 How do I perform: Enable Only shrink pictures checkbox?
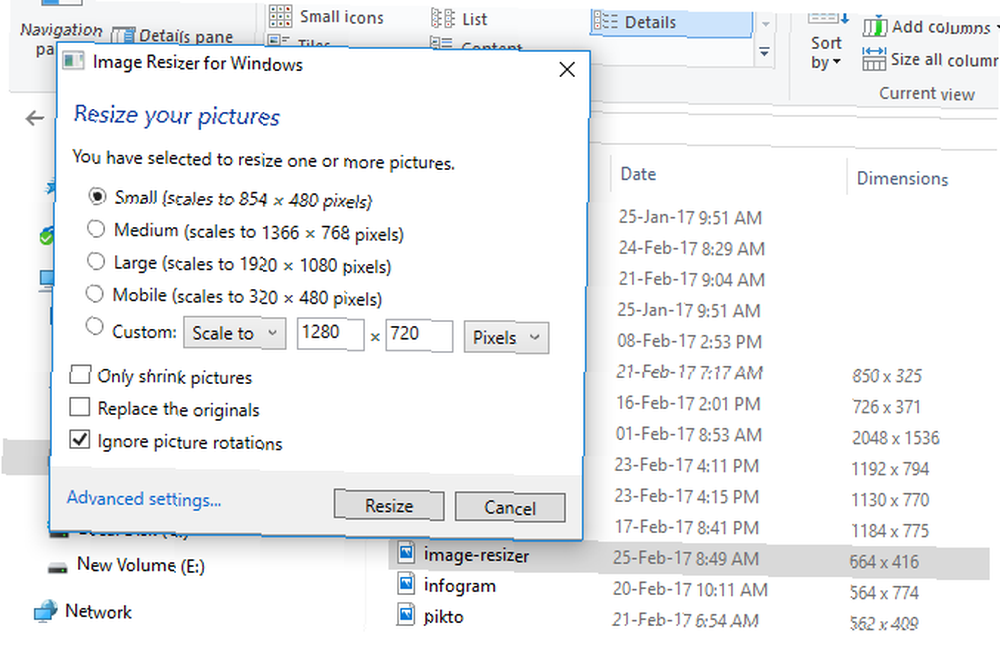(80, 374)
